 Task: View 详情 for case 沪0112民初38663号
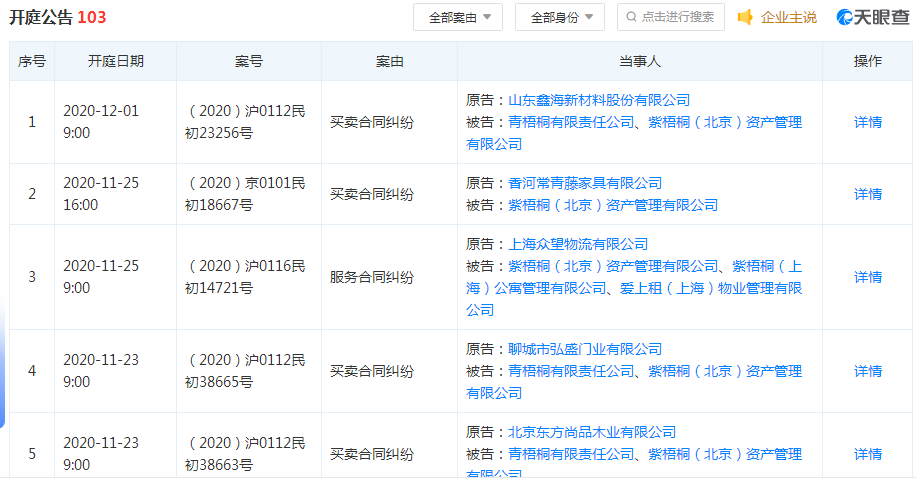(868, 454)
